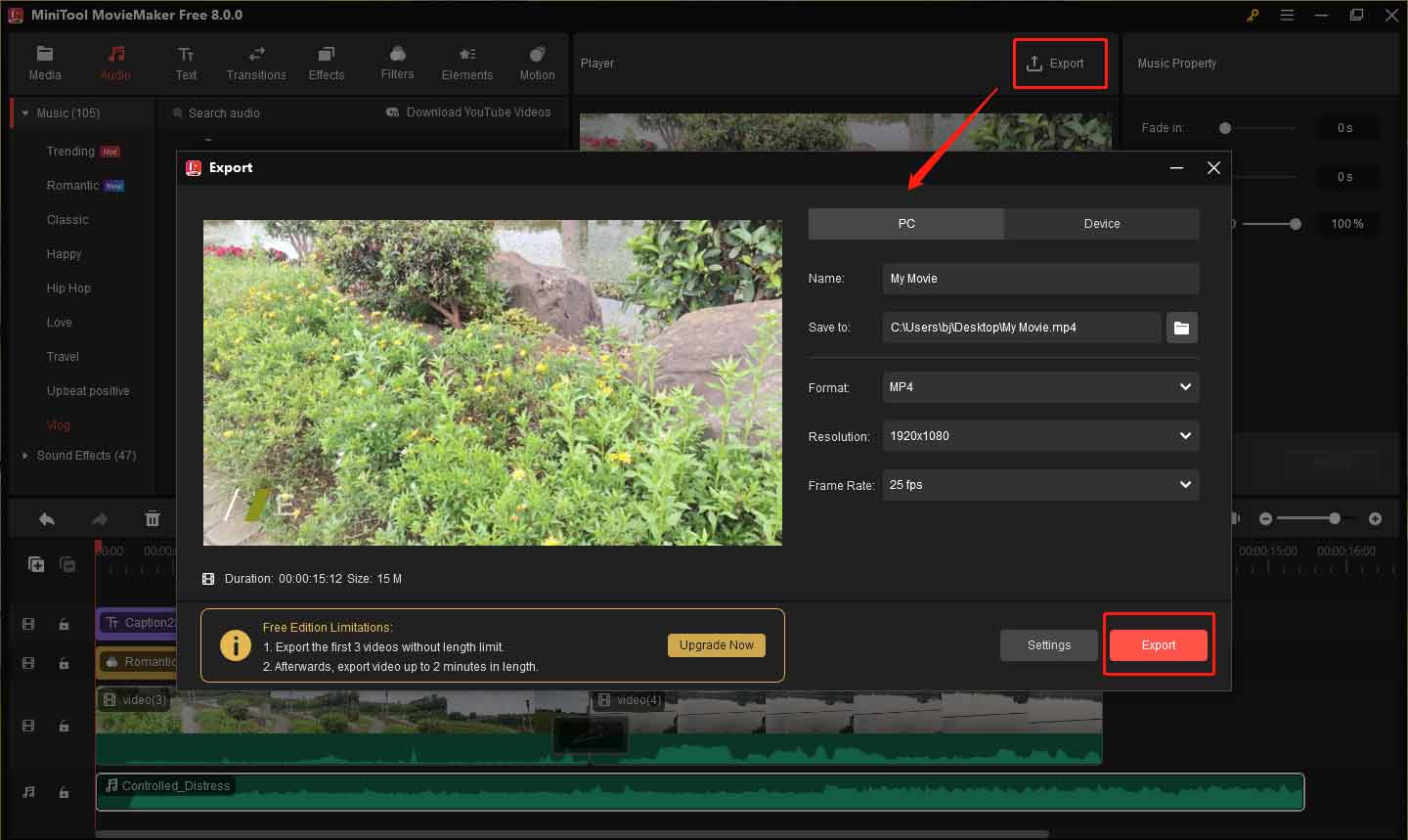Image resolution: width=1408 pixels, height=840 pixels.
Task: Click the search magnifier icon in audio search
Action: [178, 113]
